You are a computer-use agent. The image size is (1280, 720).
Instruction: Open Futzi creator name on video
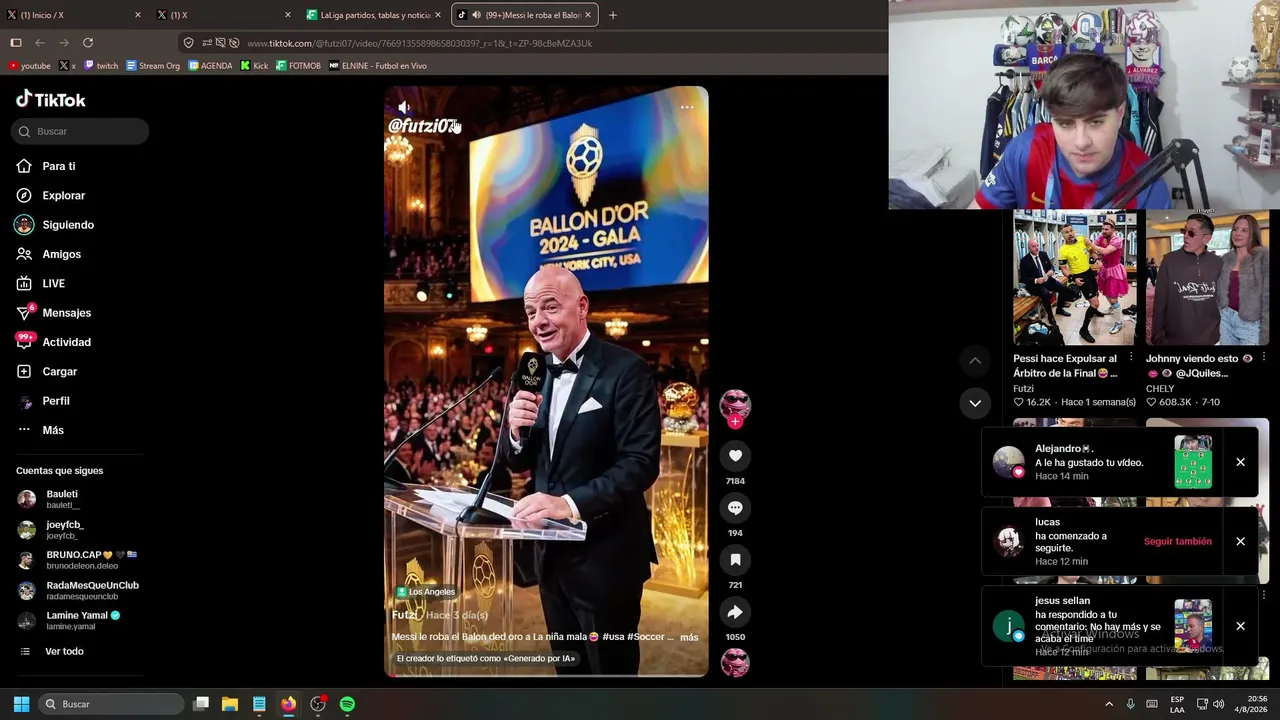404,615
